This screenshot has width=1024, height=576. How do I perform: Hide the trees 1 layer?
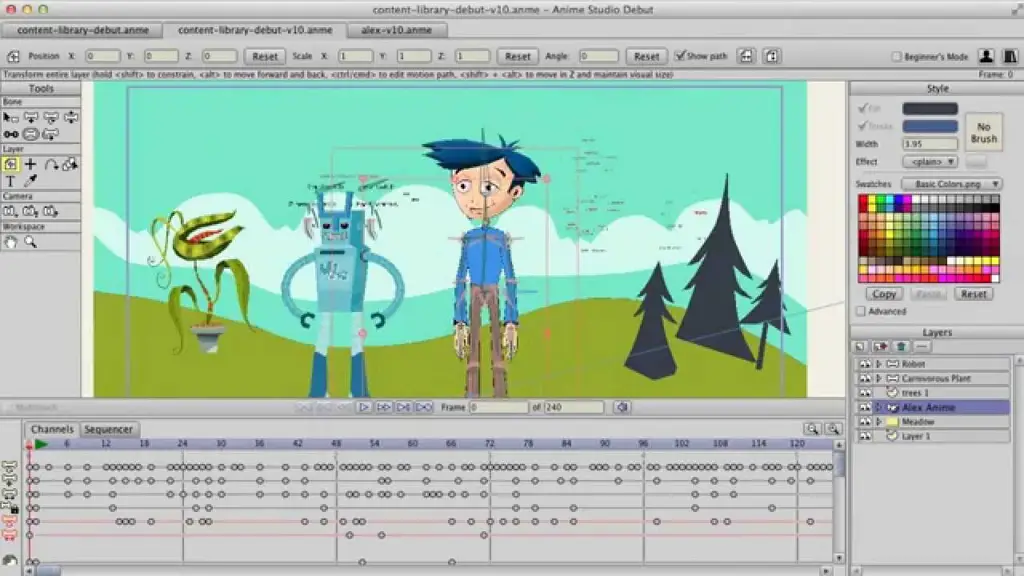(865, 392)
